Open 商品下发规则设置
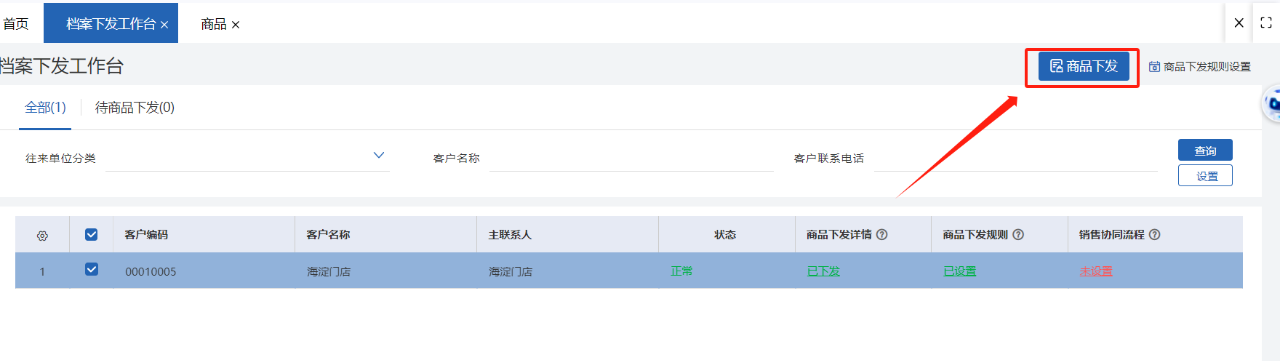This screenshot has width=1280, height=361. (x=1199, y=67)
